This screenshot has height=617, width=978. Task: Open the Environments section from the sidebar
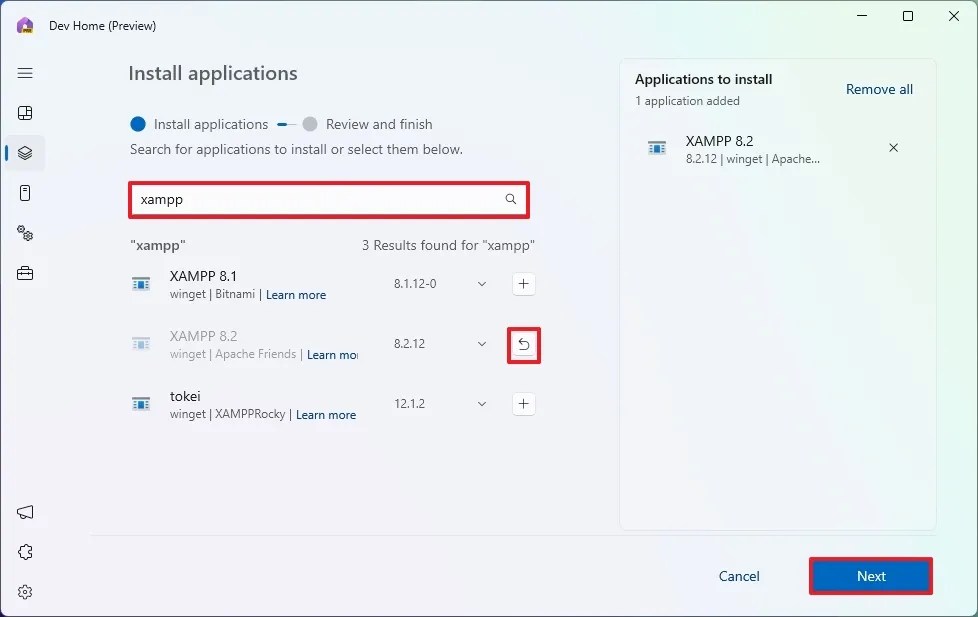click(x=25, y=193)
